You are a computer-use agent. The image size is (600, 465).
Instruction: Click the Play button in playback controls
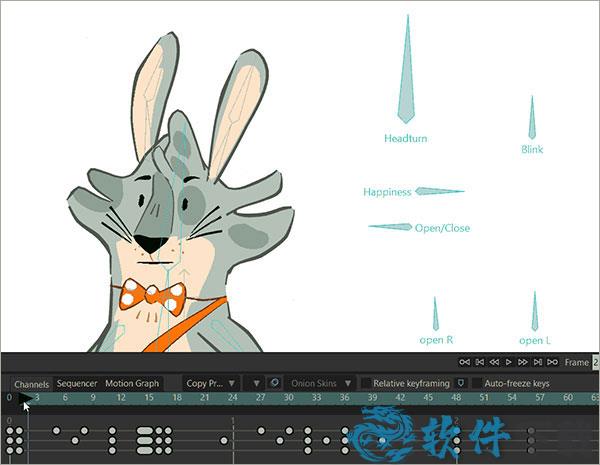509,362
